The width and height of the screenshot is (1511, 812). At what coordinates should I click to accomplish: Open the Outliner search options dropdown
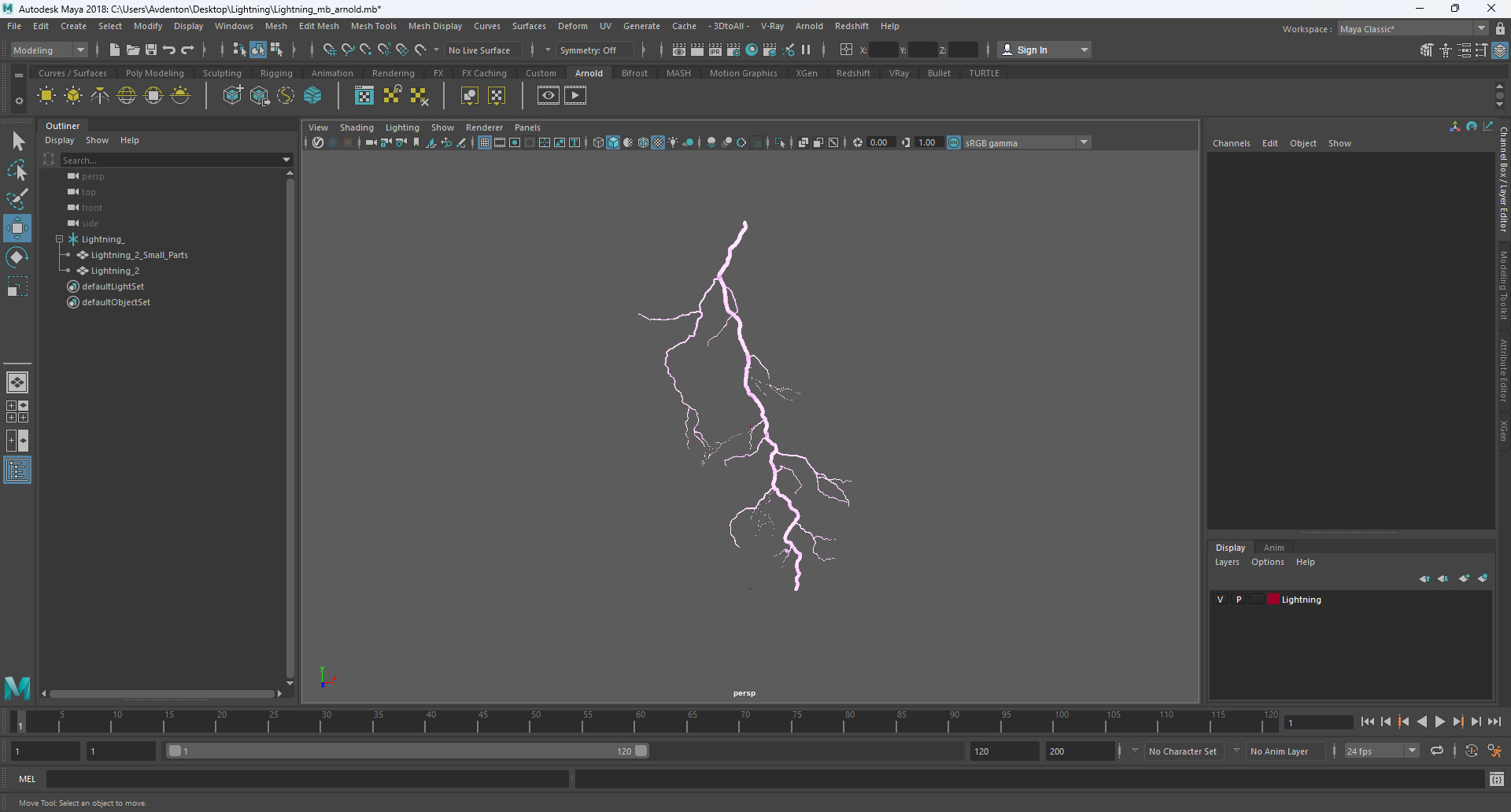[x=286, y=160]
